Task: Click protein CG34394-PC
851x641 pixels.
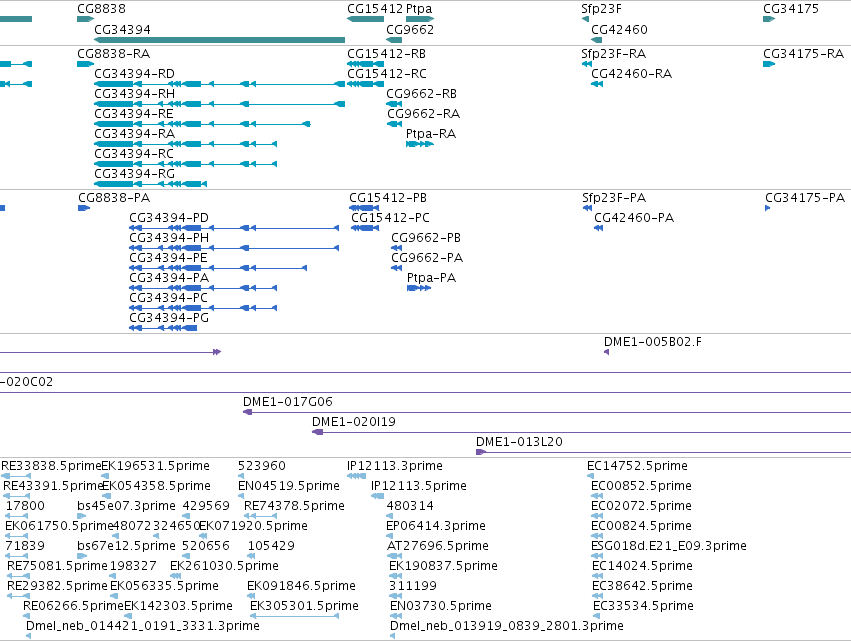Action: (168, 299)
